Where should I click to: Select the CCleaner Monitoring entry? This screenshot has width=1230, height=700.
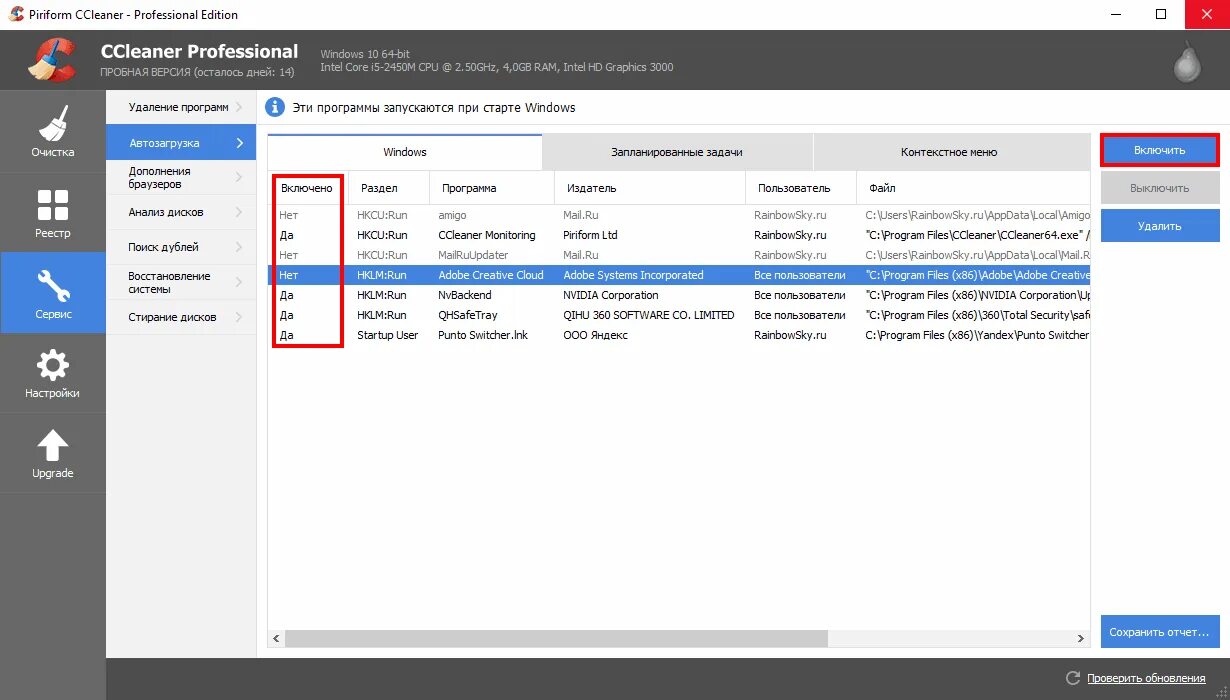[679, 235]
